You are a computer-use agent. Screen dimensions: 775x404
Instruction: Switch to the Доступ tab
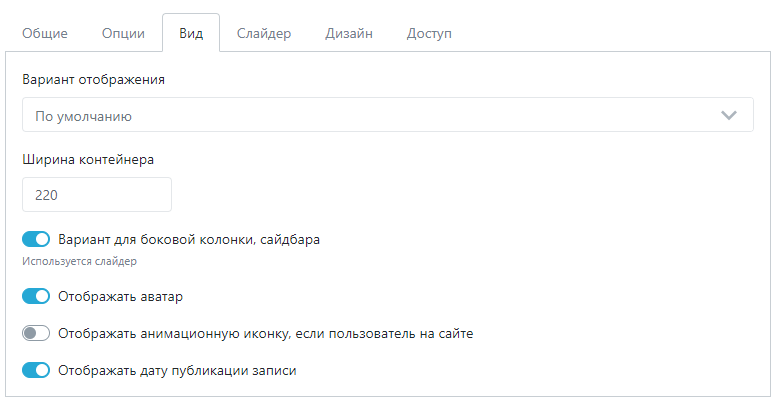pyautogui.click(x=429, y=33)
